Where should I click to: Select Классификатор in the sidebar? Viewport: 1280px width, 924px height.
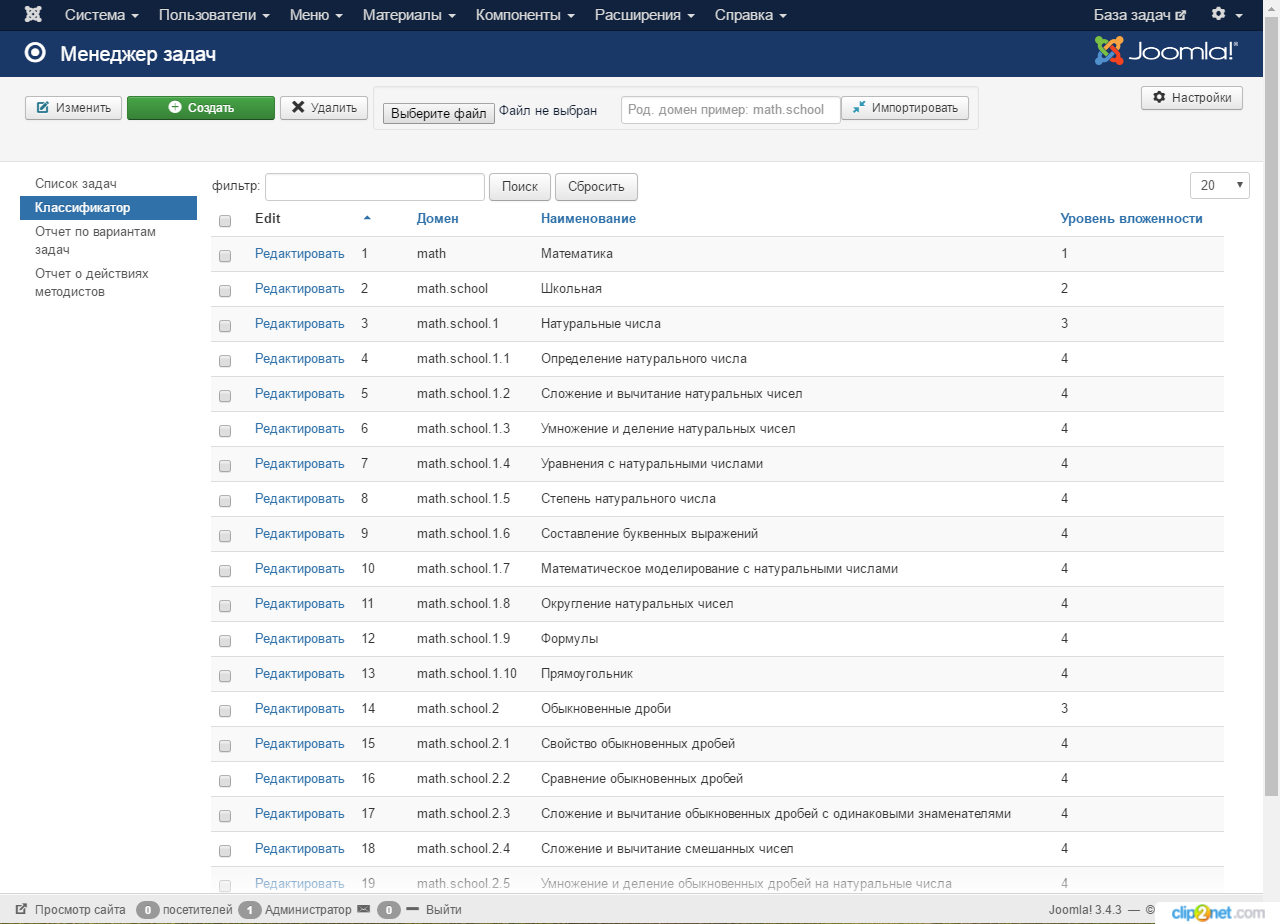[108, 208]
